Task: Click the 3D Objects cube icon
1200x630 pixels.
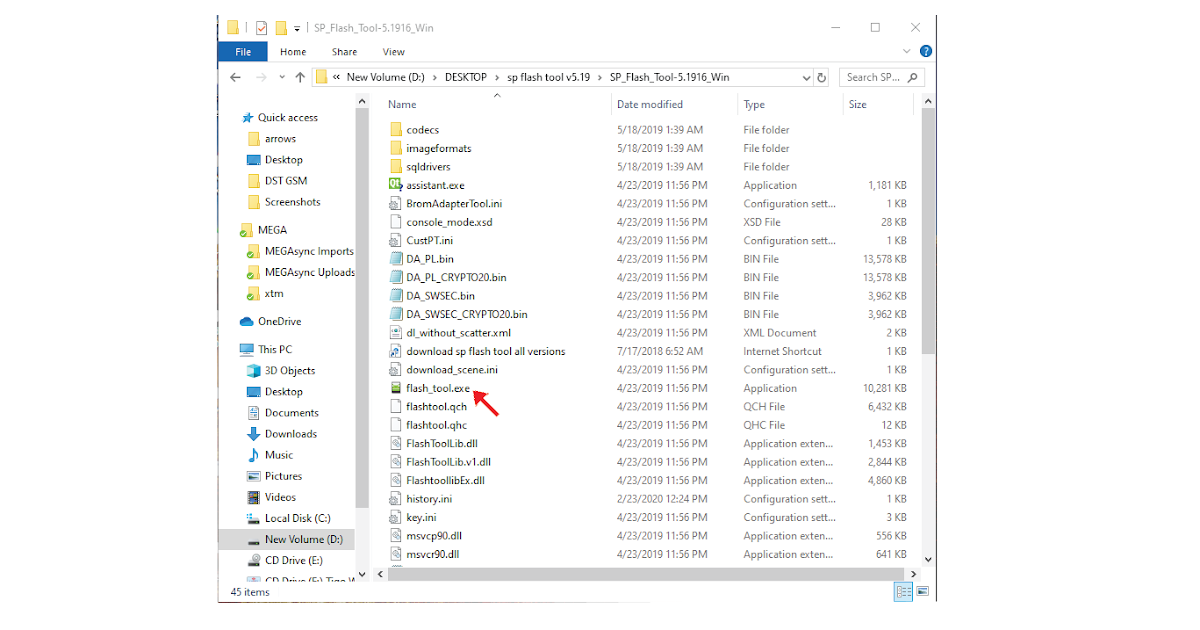Action: (x=254, y=371)
